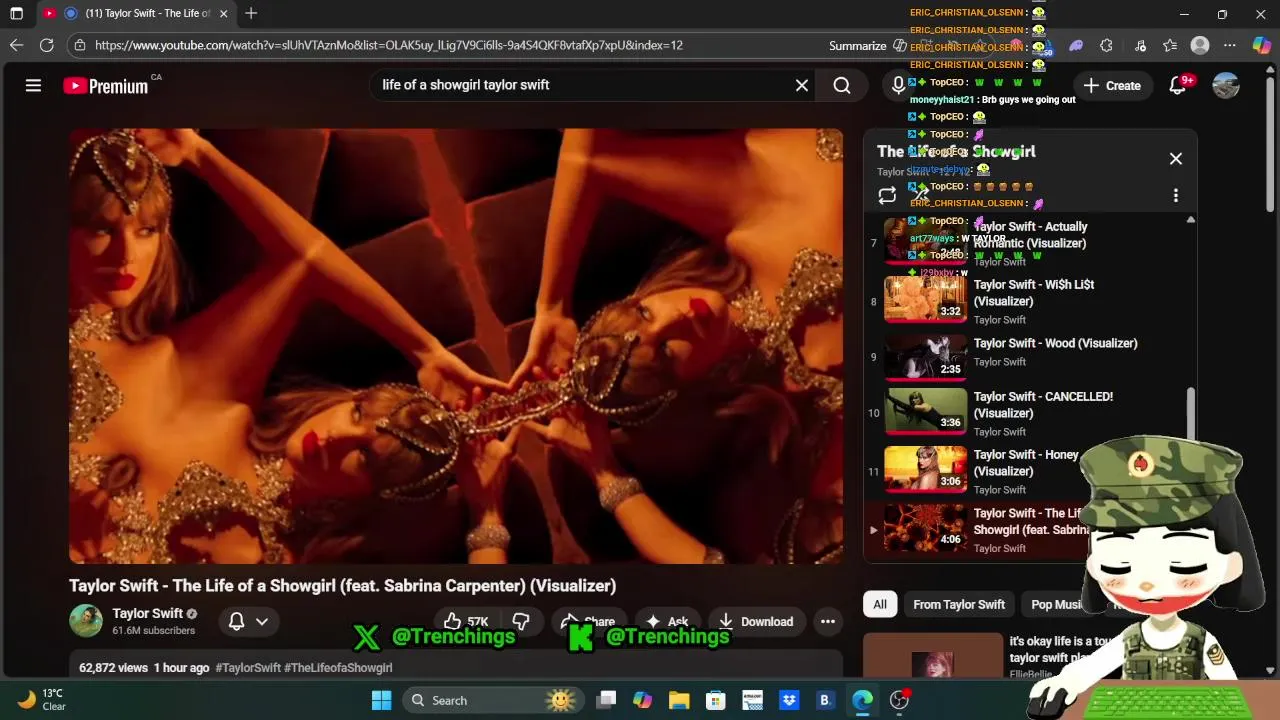
Task: Click browser back arrow
Action: (x=16, y=45)
